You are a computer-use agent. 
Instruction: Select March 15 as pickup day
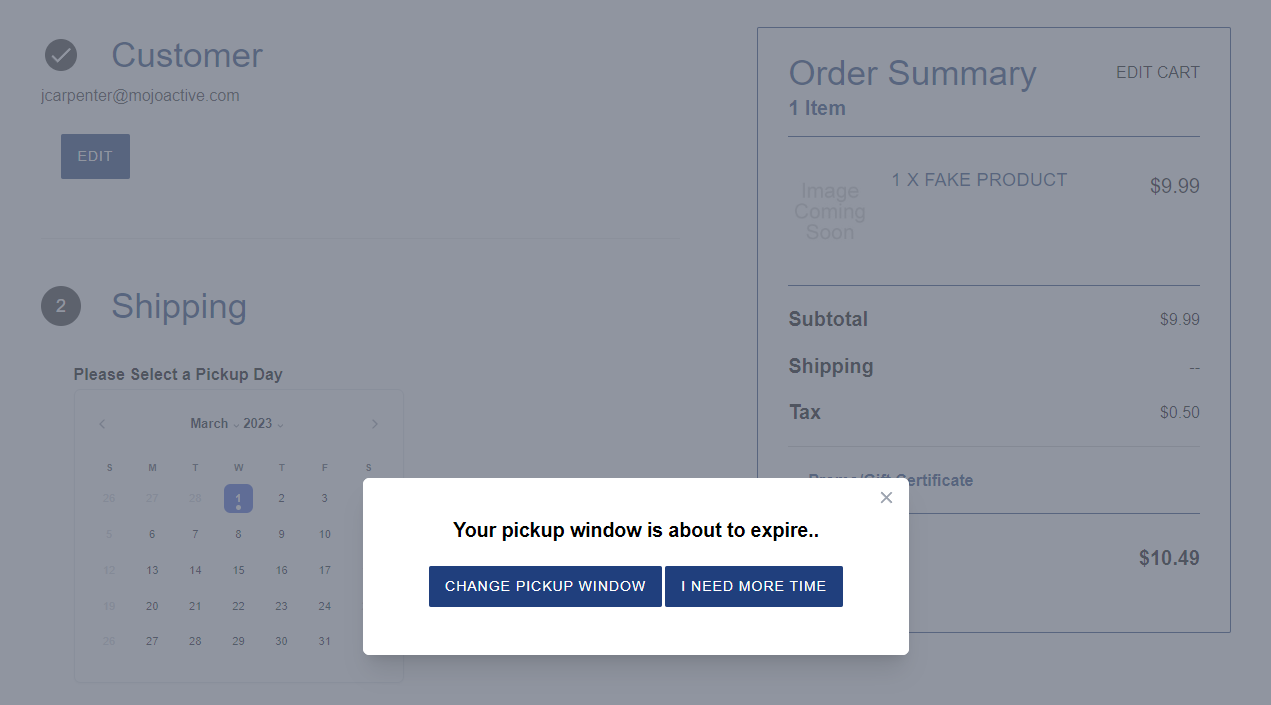click(x=238, y=570)
